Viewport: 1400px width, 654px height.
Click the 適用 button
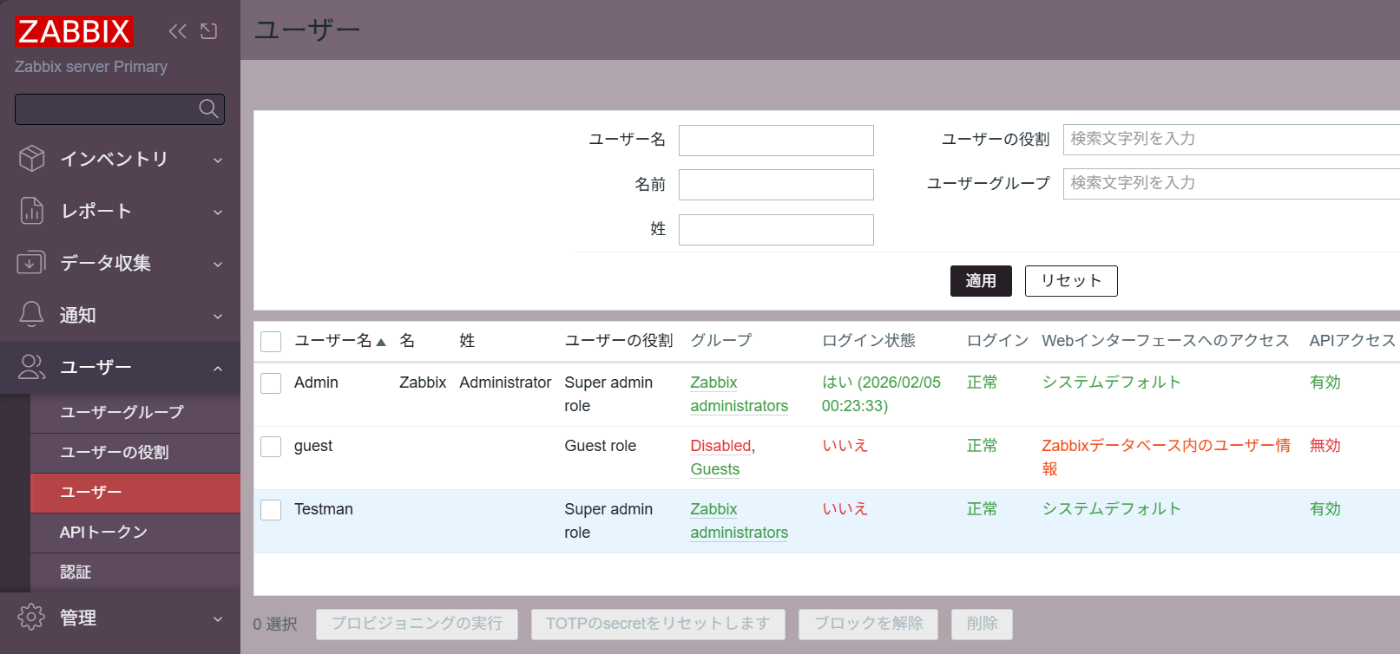coord(981,281)
